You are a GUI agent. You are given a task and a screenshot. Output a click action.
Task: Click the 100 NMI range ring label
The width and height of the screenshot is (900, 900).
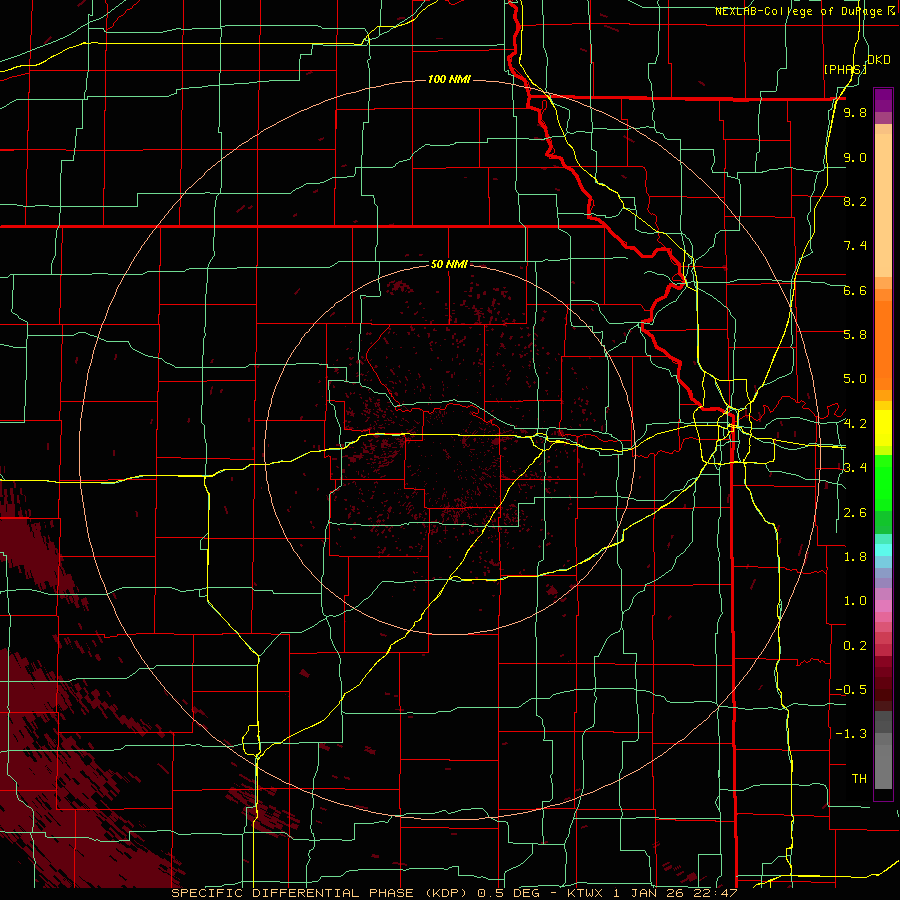[x=449, y=79]
